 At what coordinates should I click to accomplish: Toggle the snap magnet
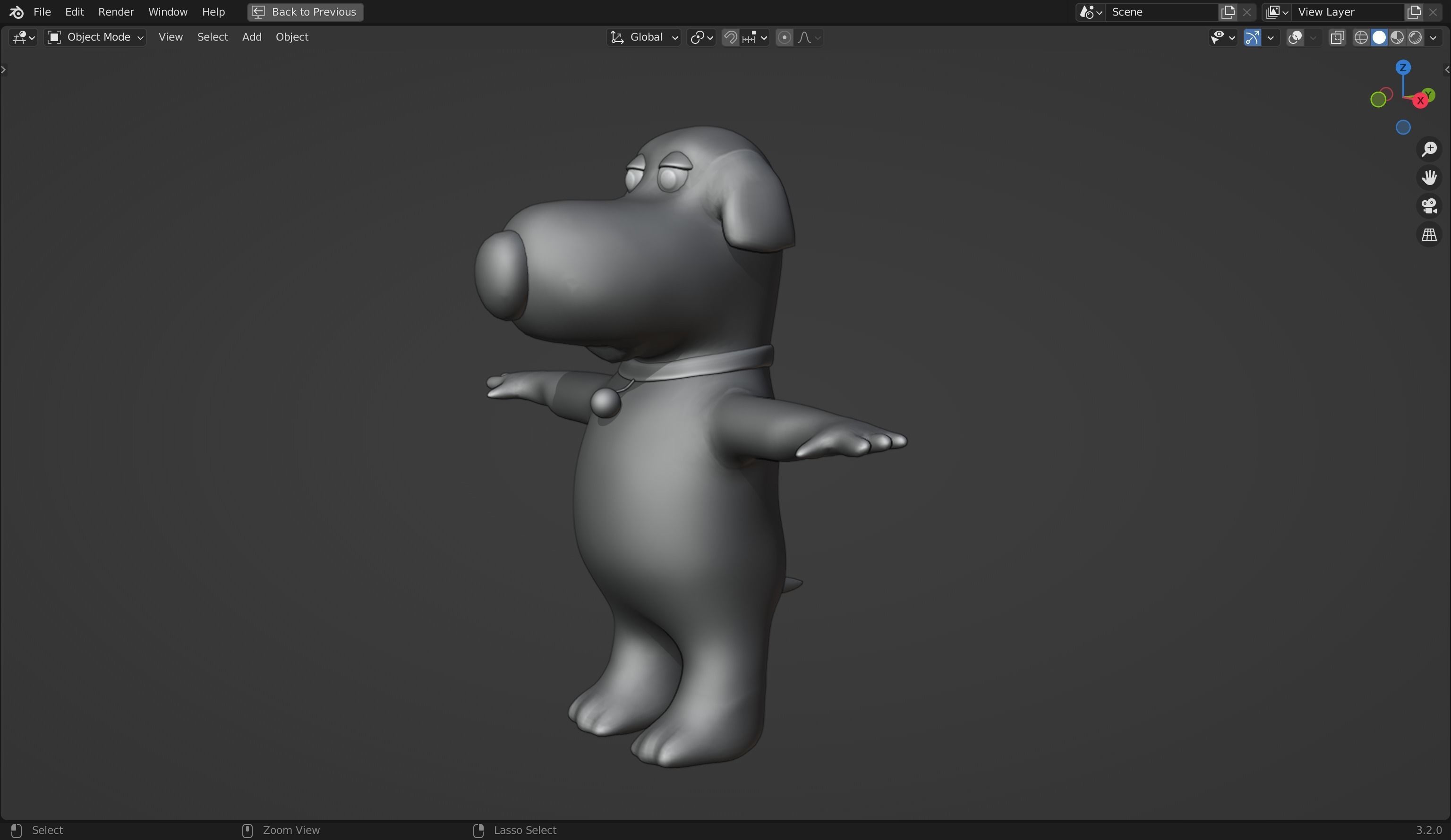click(x=730, y=37)
